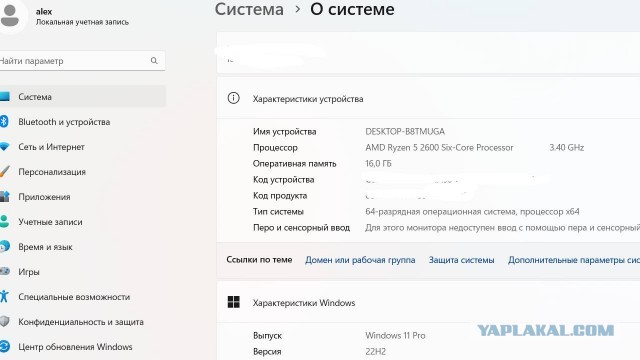Image resolution: width=640 pixels, height=360 pixels.
Task: Click the Найти параметр search field
Action: tap(82, 60)
